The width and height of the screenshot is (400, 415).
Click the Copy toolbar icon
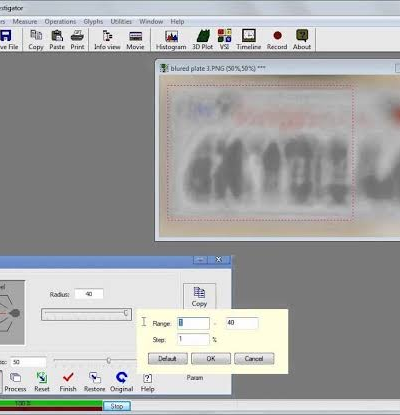(36, 39)
